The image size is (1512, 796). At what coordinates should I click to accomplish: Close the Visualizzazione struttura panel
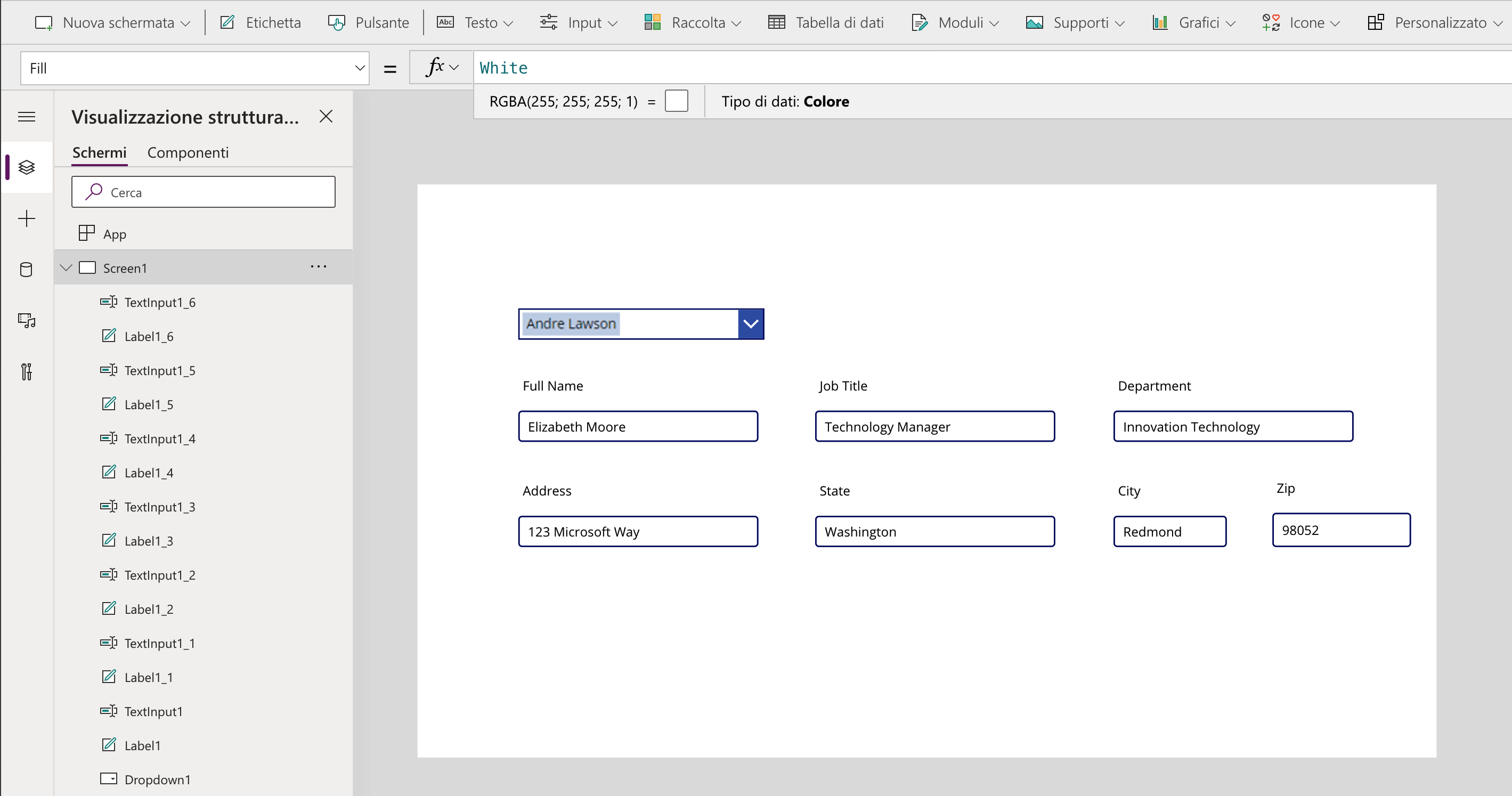click(x=326, y=116)
